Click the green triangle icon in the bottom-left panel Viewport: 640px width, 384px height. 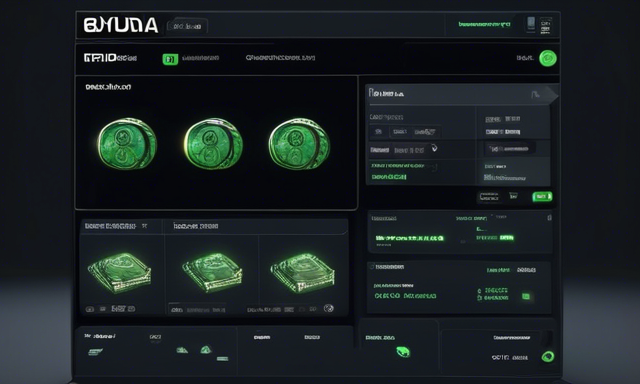click(x=206, y=350)
